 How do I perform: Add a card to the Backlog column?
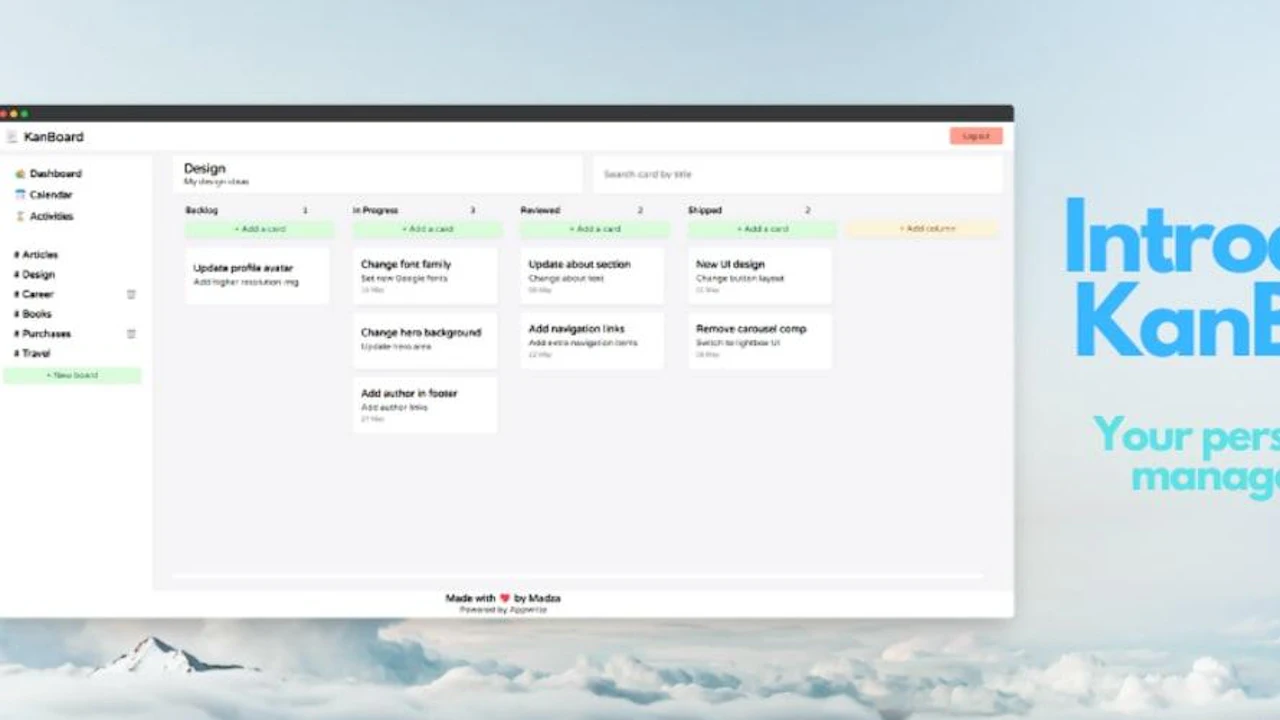coord(259,229)
